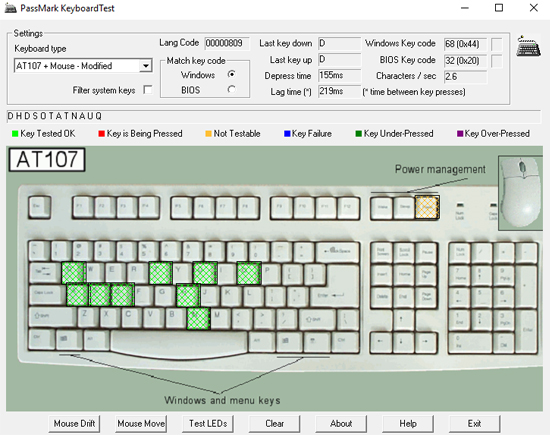
Task: Click the PassMark KeyboardTest title bar icon
Action: point(10,8)
